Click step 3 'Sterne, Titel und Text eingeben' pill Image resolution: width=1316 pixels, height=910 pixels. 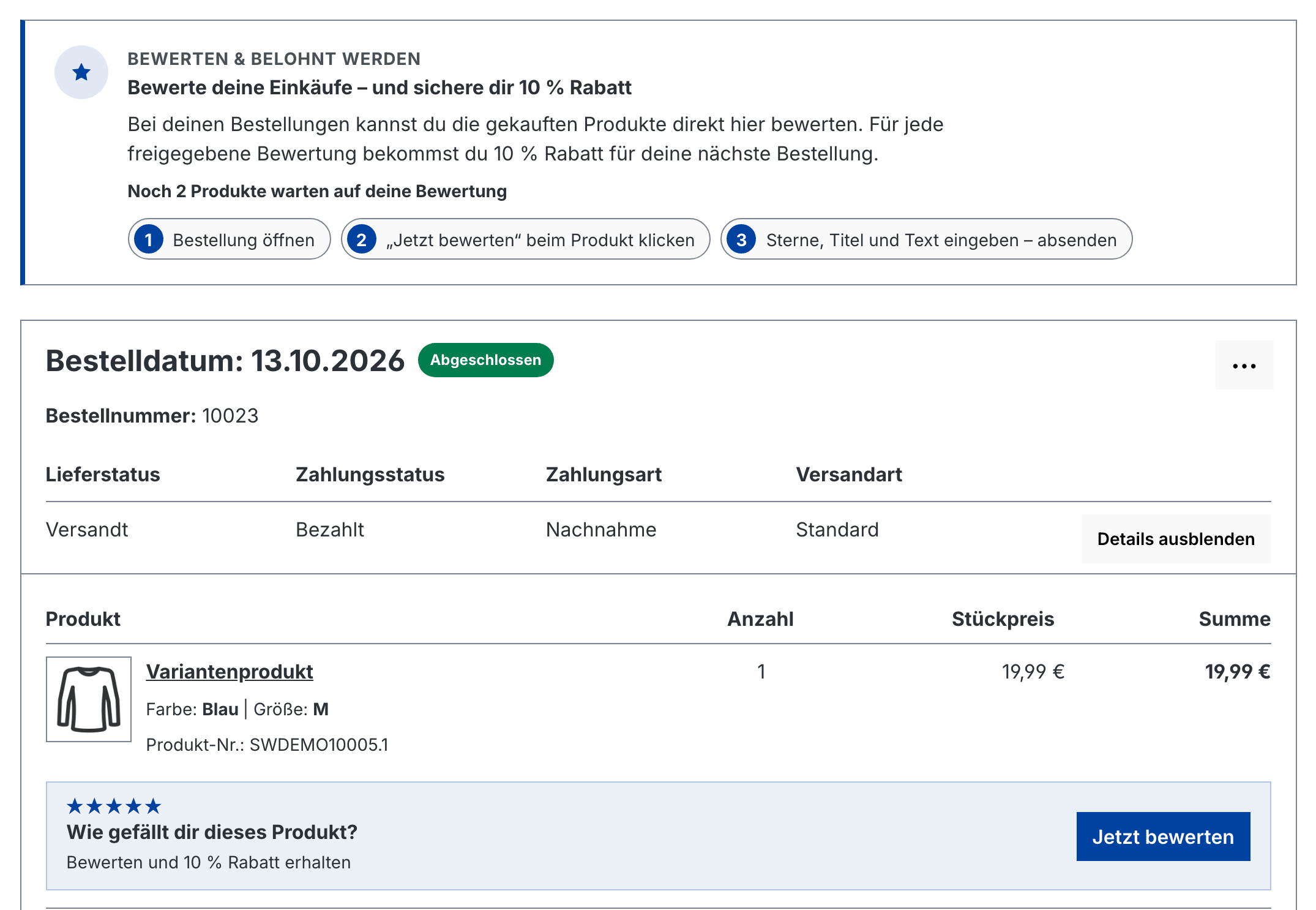(927, 239)
